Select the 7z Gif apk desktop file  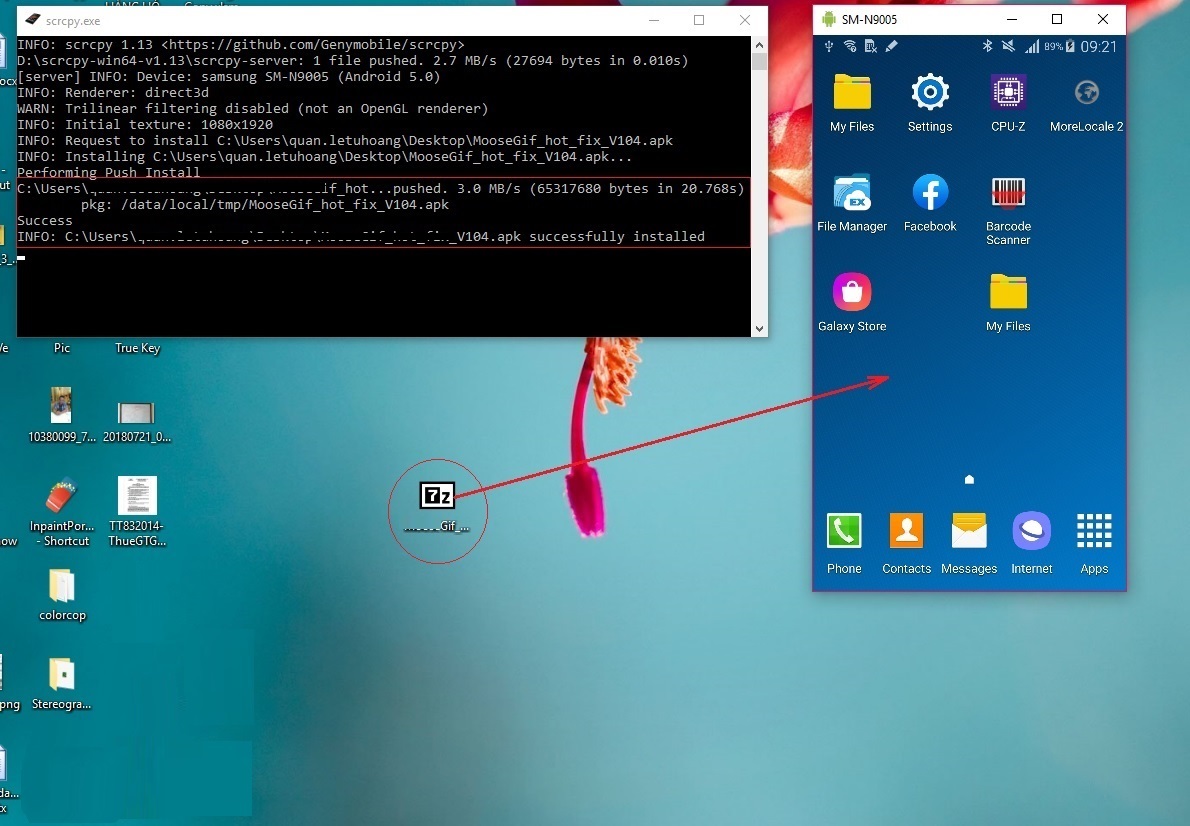pos(437,507)
